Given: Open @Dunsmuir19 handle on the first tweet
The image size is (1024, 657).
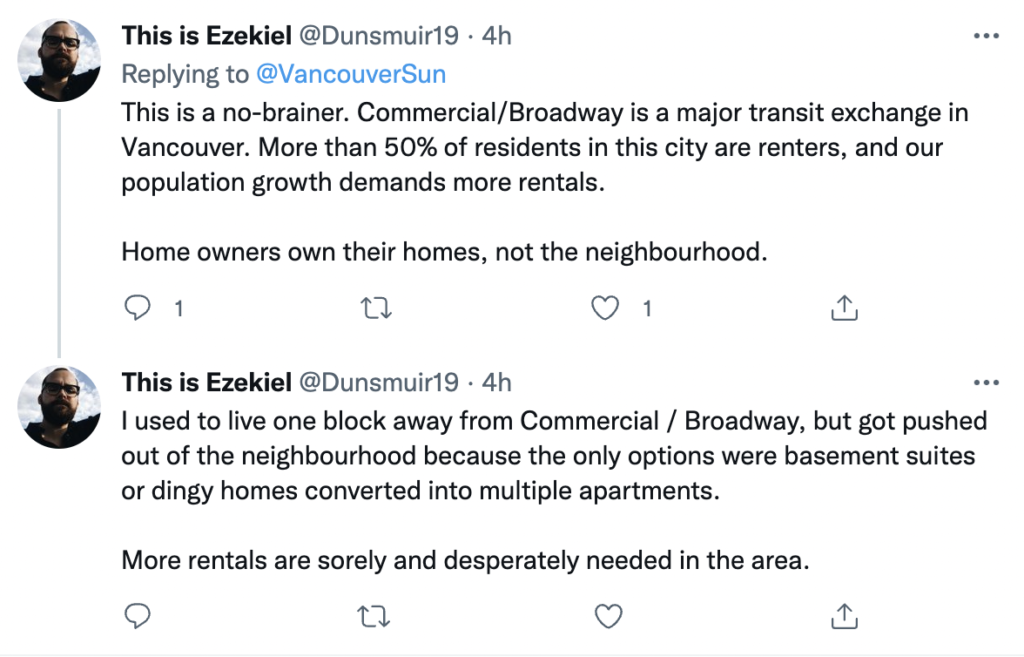Looking at the screenshot, I should [x=379, y=36].
